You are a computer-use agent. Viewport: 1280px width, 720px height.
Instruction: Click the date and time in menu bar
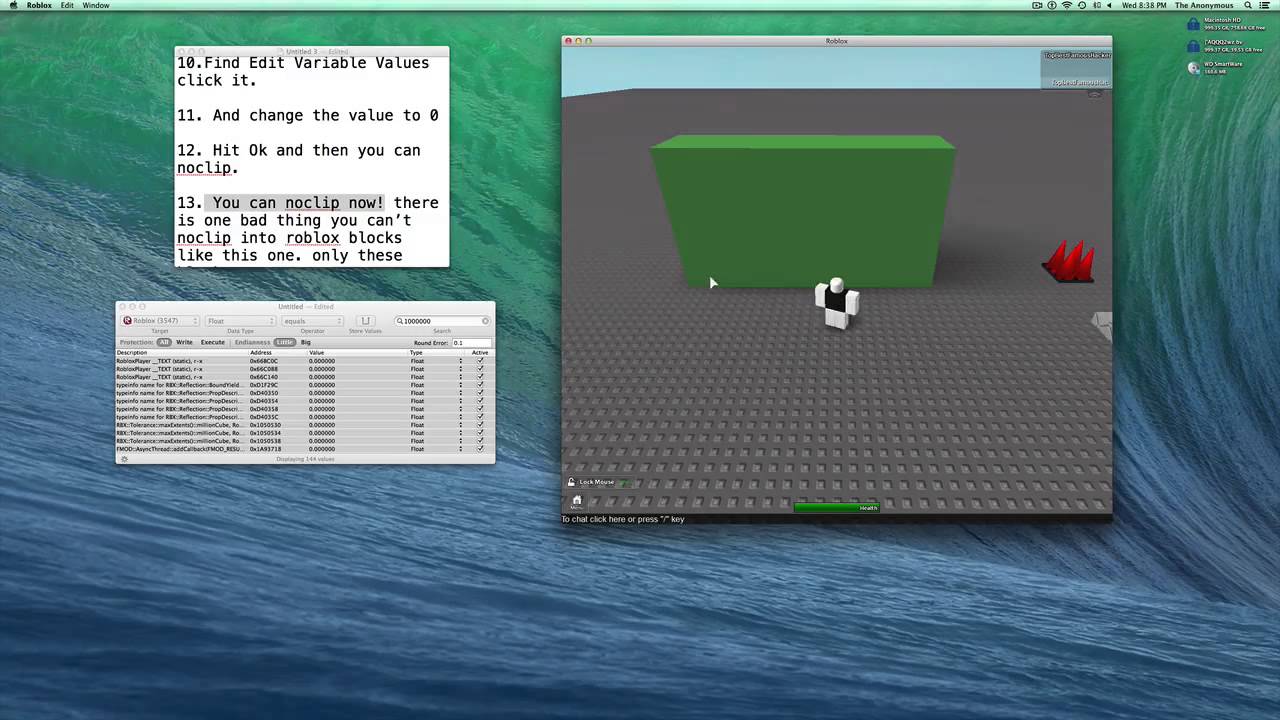click(1144, 5)
